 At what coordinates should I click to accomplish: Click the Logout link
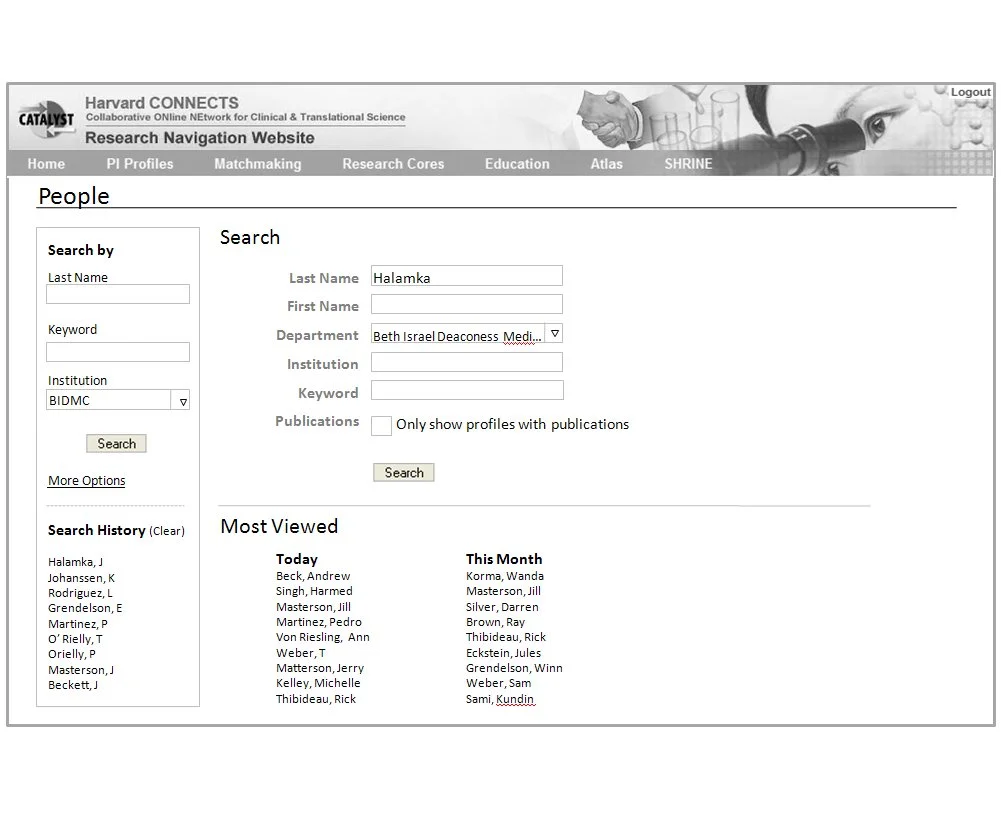pyautogui.click(x=970, y=92)
